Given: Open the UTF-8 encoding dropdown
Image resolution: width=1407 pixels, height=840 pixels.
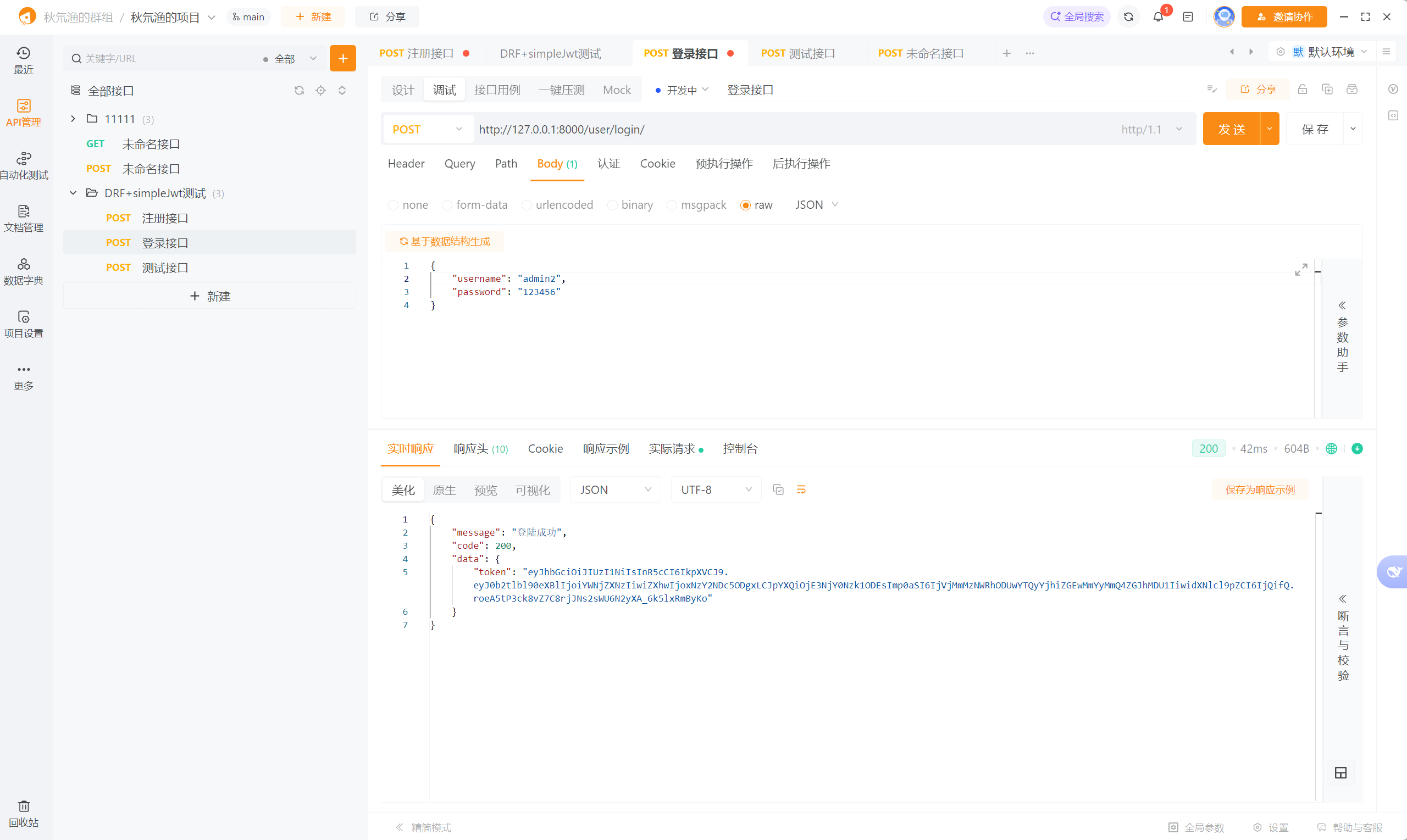Looking at the screenshot, I should coord(716,489).
